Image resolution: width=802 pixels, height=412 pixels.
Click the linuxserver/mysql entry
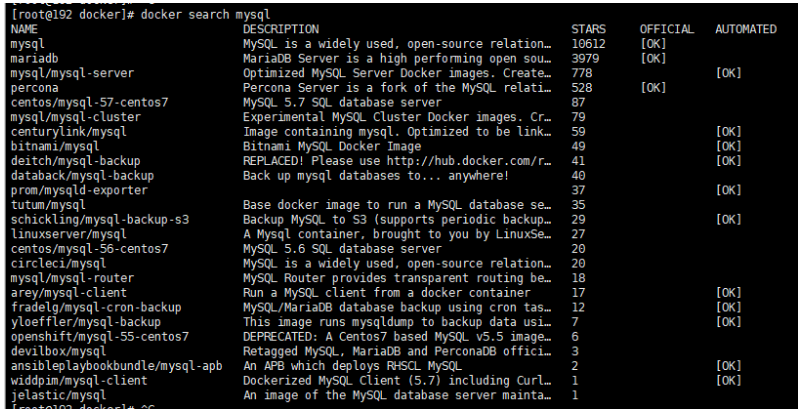point(69,234)
